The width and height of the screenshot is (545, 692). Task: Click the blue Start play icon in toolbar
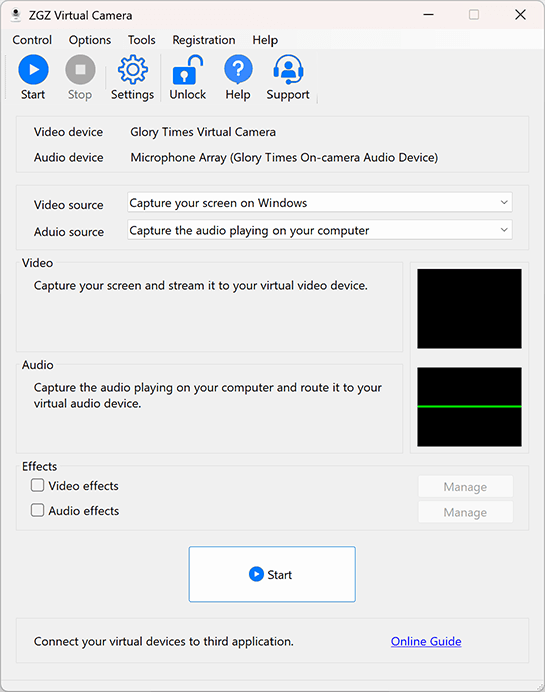(33, 70)
